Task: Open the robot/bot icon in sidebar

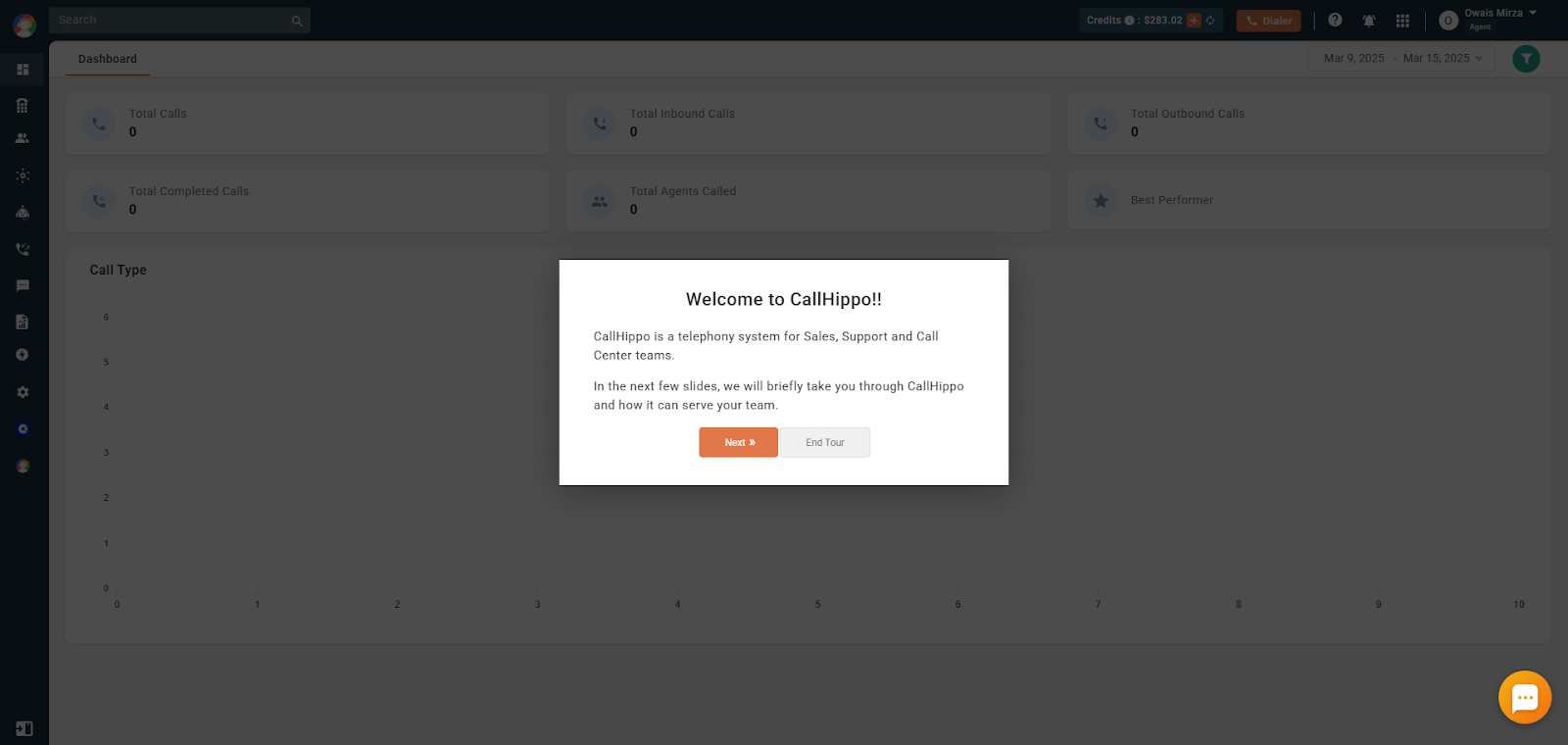Action: click(23, 212)
